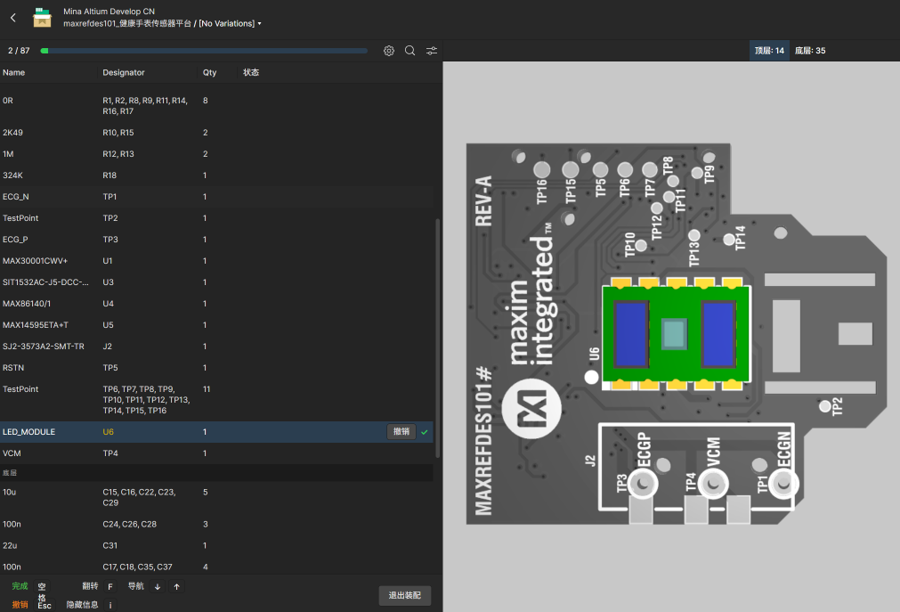Select the 324K row
This screenshot has height=612, width=900.
coord(216,175)
